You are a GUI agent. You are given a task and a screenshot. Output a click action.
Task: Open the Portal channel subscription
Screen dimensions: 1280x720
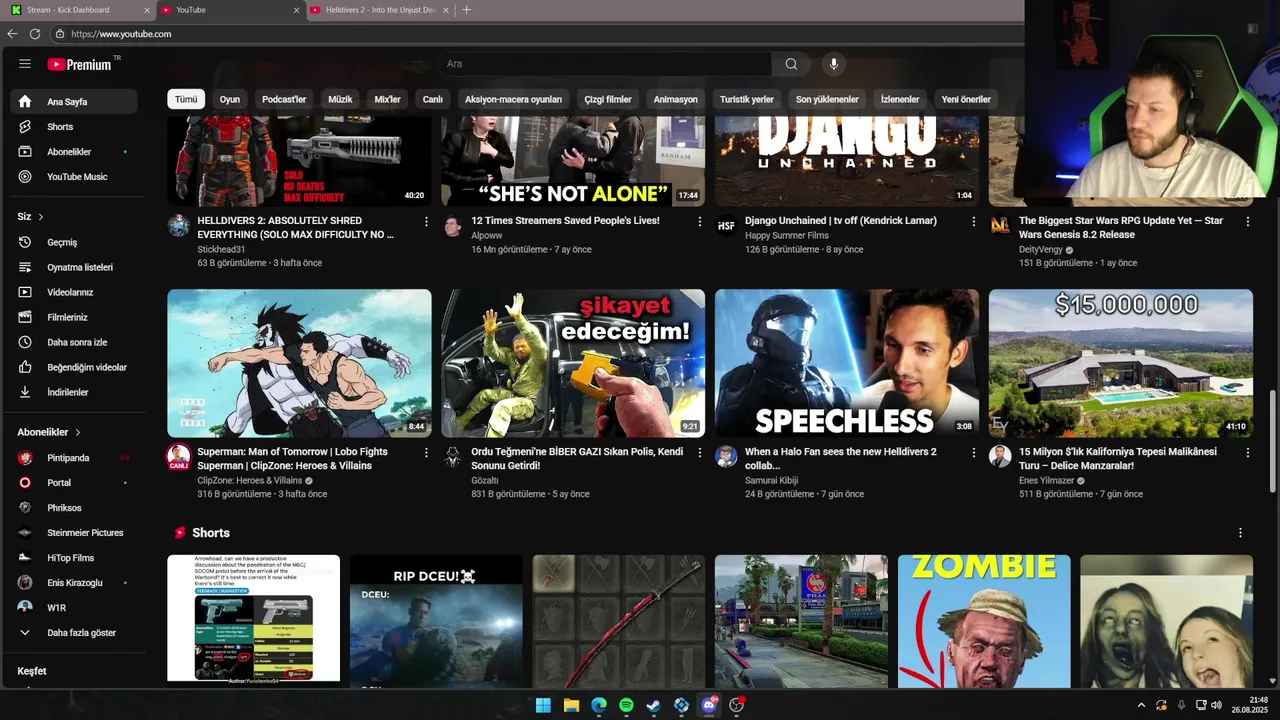point(74,483)
